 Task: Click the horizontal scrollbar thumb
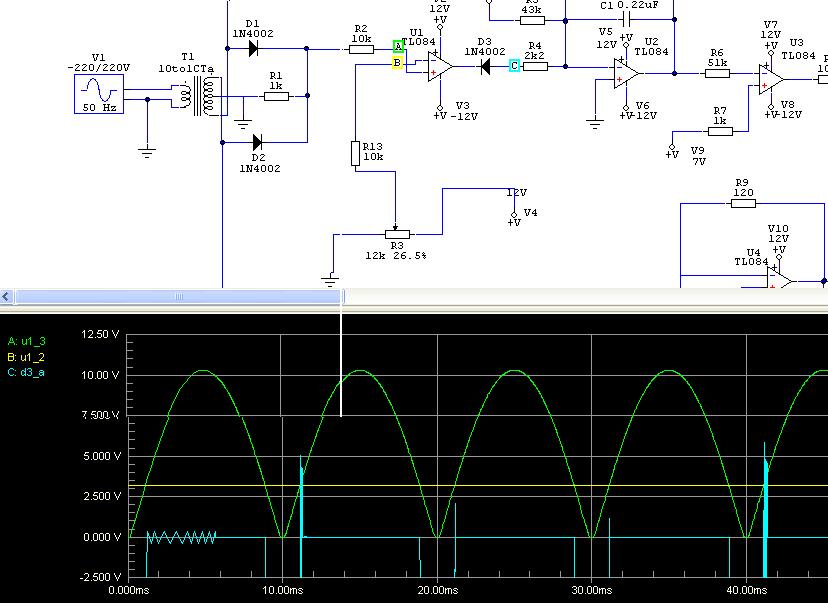pos(180,296)
